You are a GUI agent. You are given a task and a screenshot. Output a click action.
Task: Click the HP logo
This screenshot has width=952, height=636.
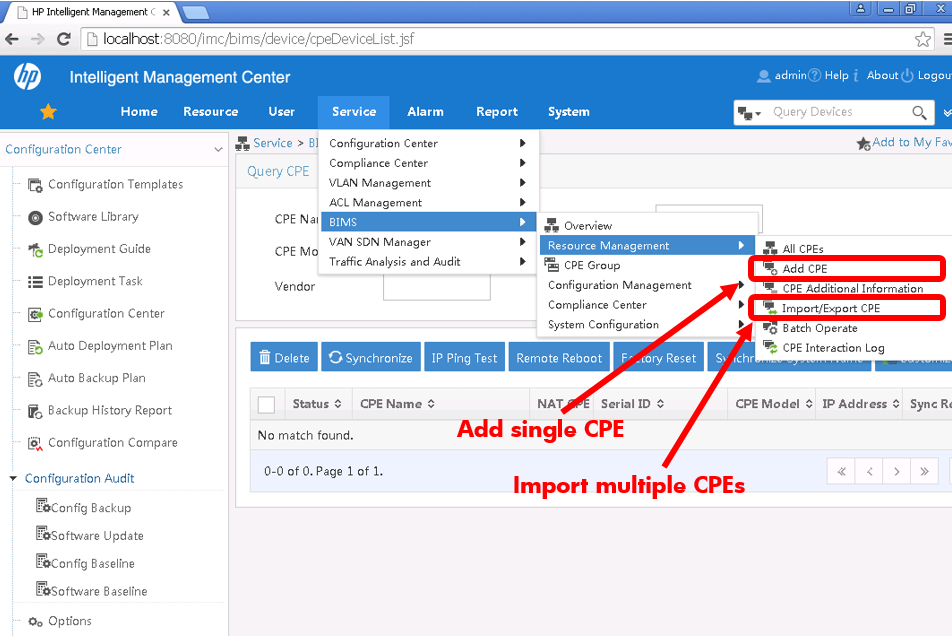(27, 77)
